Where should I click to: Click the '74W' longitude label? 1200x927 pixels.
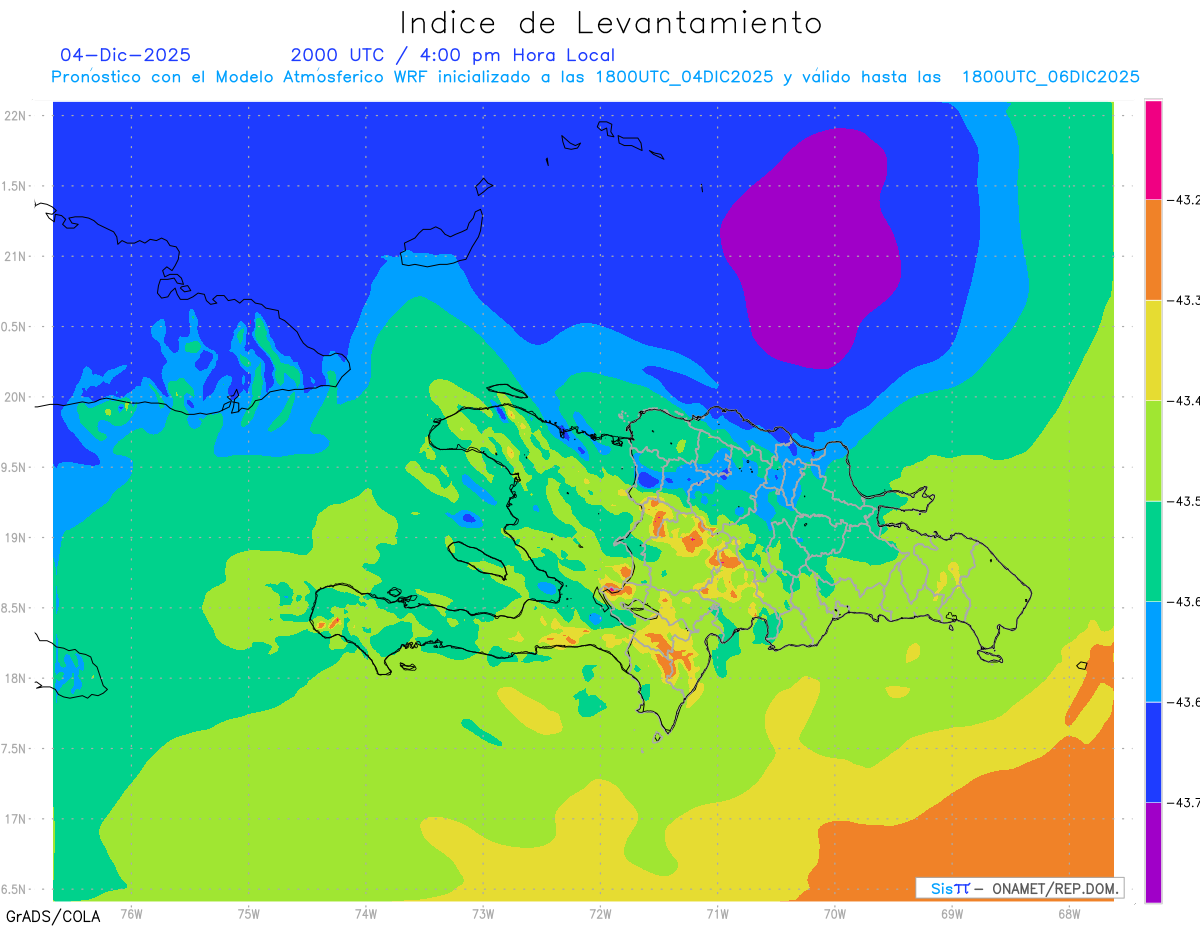[366, 913]
